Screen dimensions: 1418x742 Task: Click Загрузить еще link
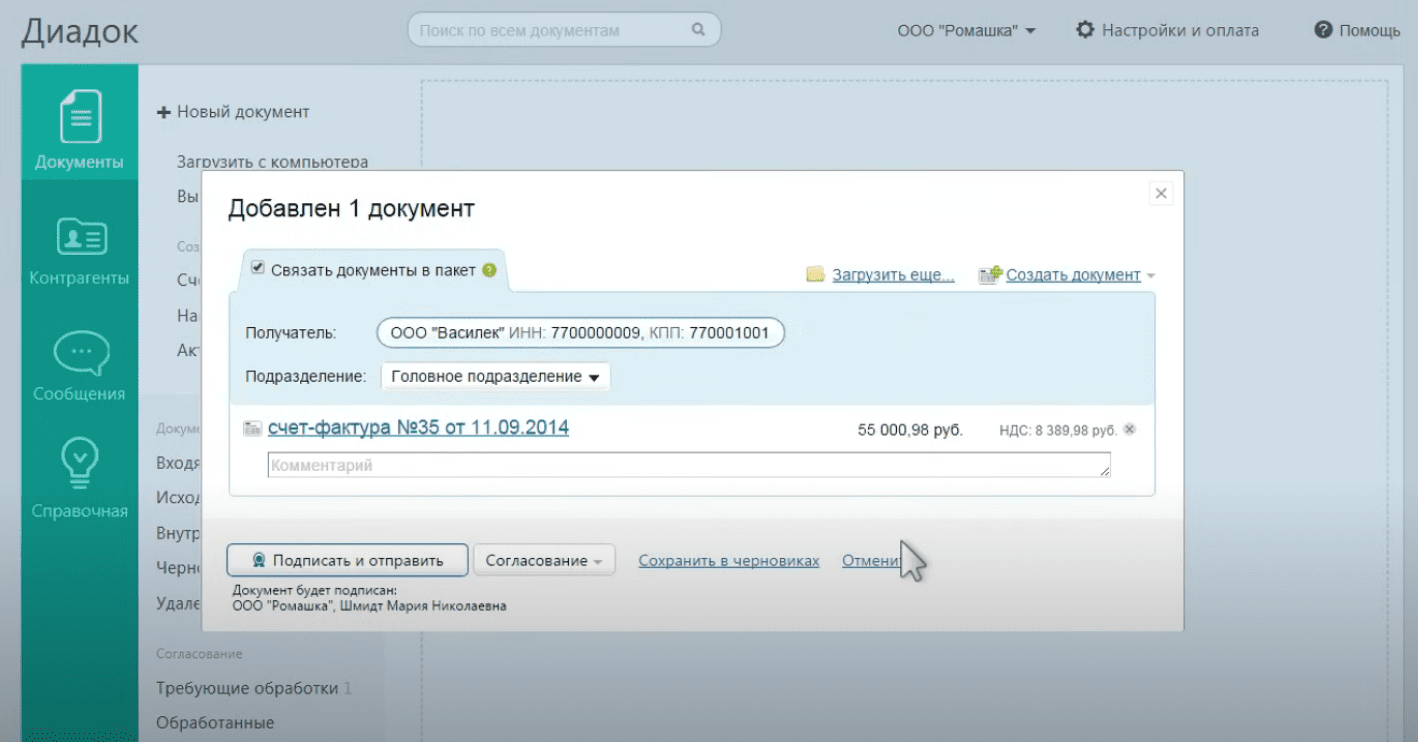tap(893, 275)
